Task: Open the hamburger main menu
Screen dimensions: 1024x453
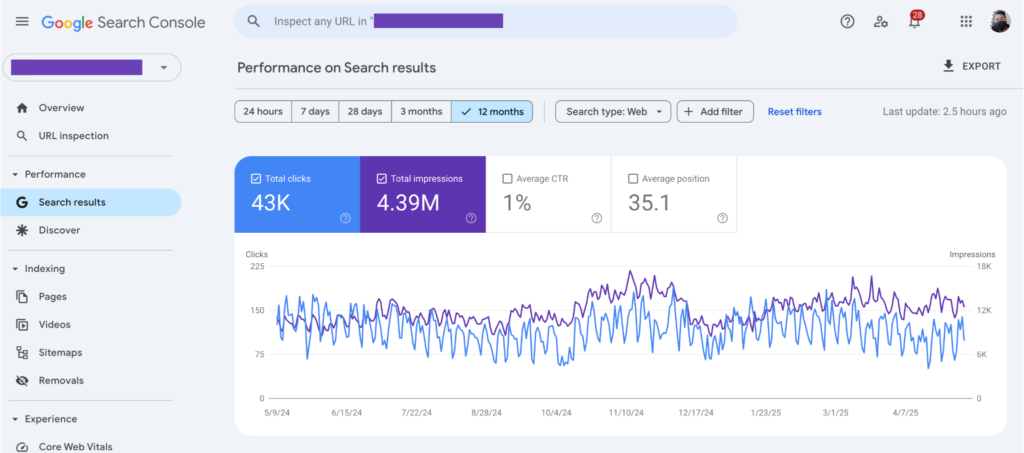Action: (22, 22)
